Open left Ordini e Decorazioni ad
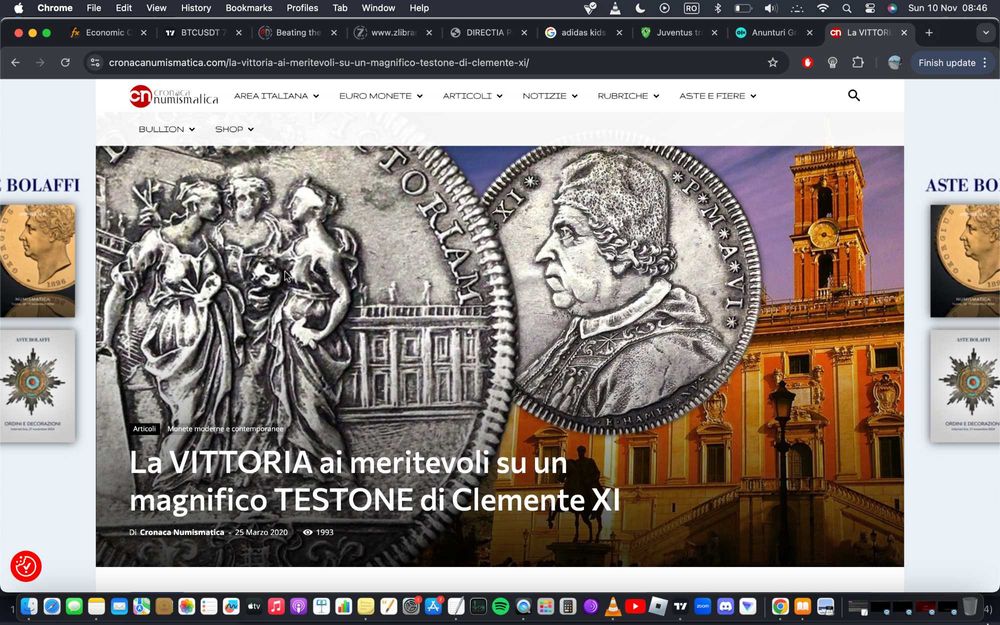 click(38, 385)
